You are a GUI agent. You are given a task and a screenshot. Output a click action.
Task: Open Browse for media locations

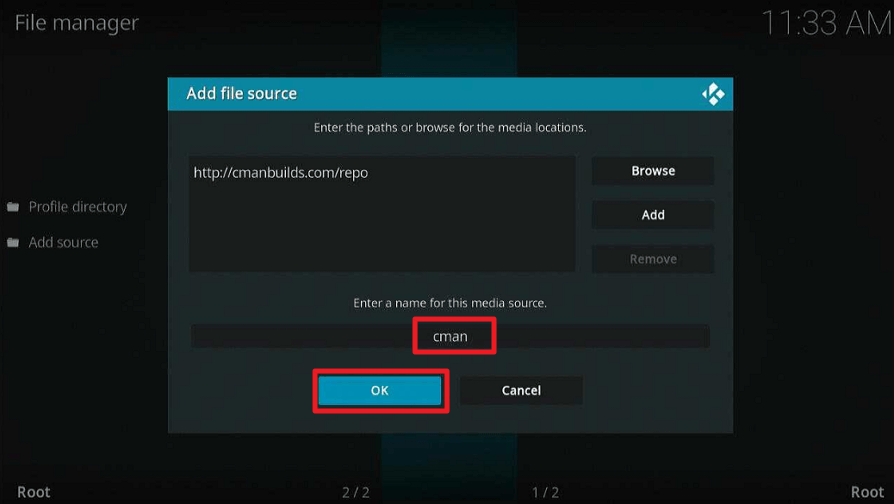point(653,171)
